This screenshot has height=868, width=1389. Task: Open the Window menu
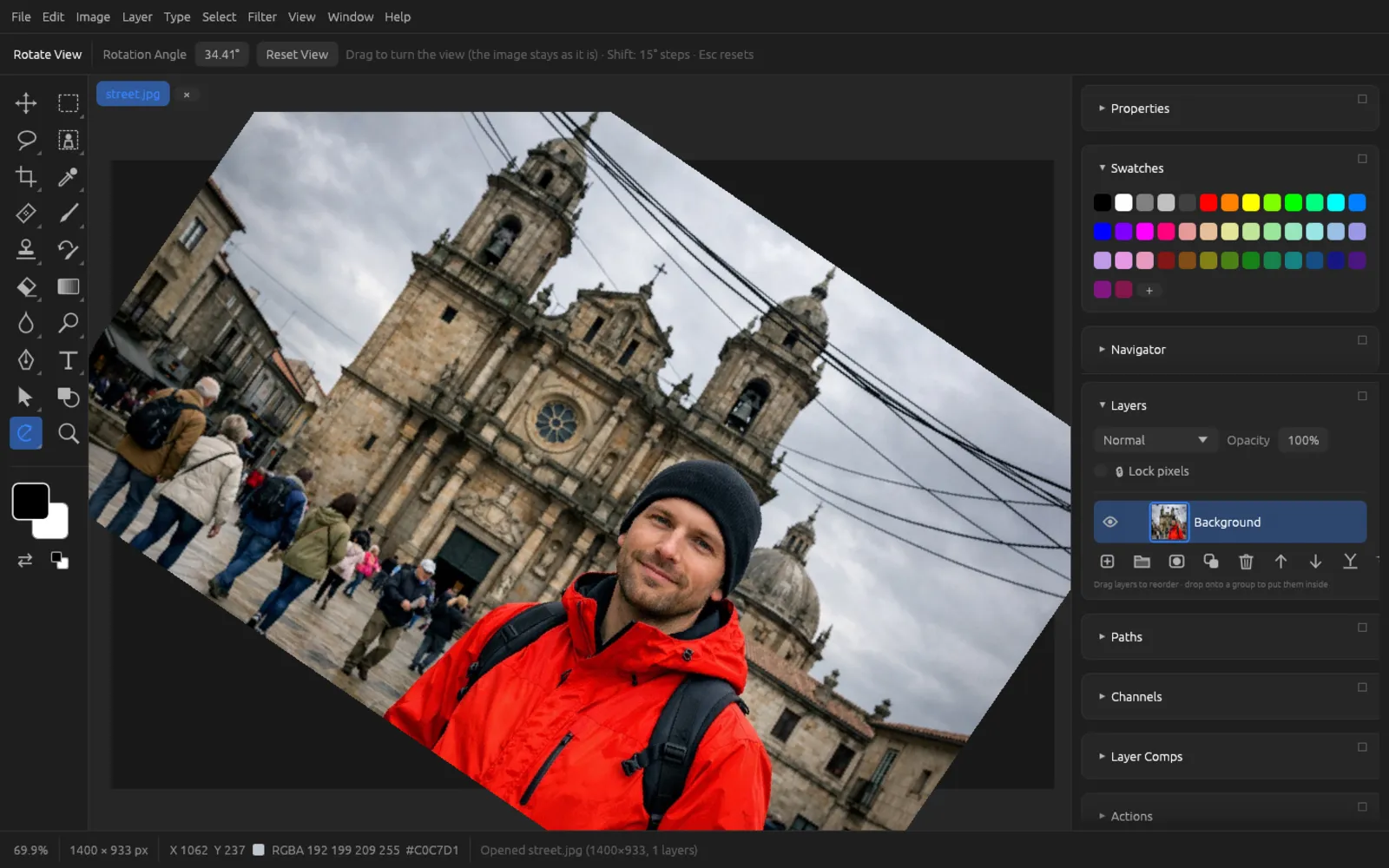pyautogui.click(x=351, y=16)
